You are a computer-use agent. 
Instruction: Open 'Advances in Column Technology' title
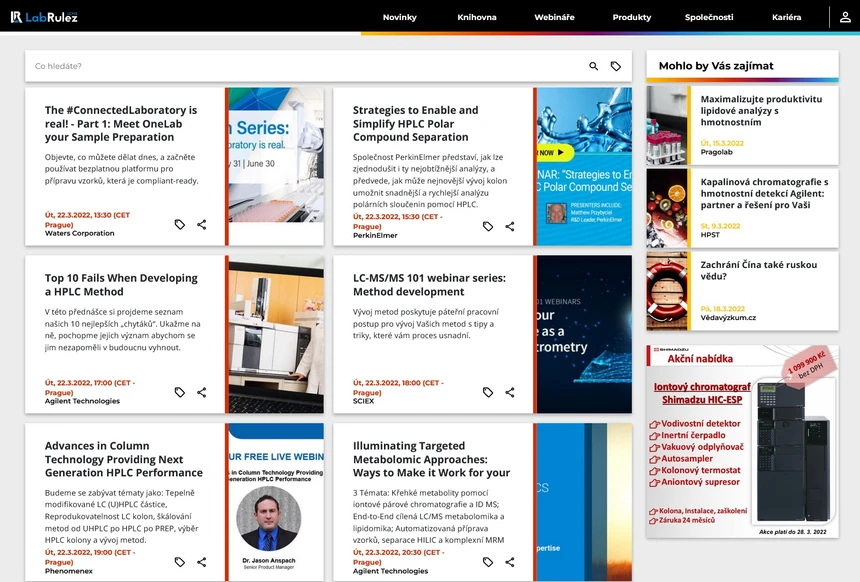[123, 459]
